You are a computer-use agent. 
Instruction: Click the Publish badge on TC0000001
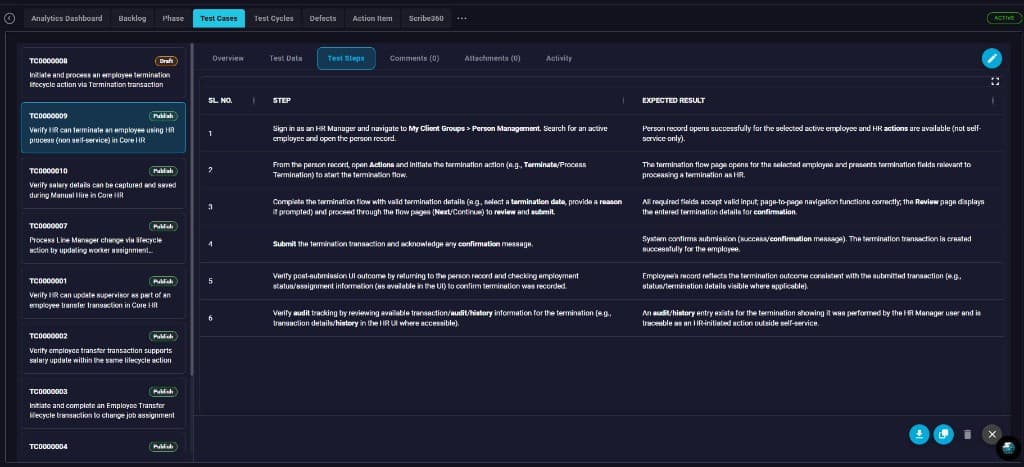[x=163, y=281]
